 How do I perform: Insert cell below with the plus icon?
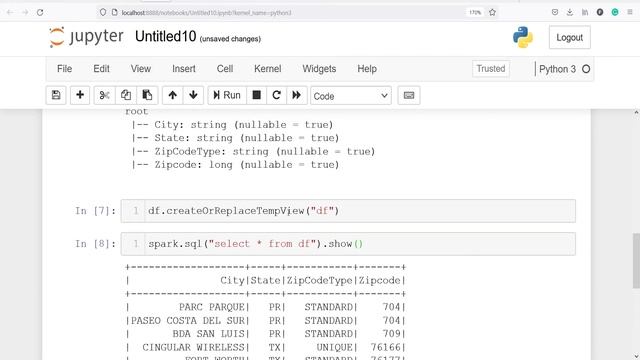tap(80, 96)
